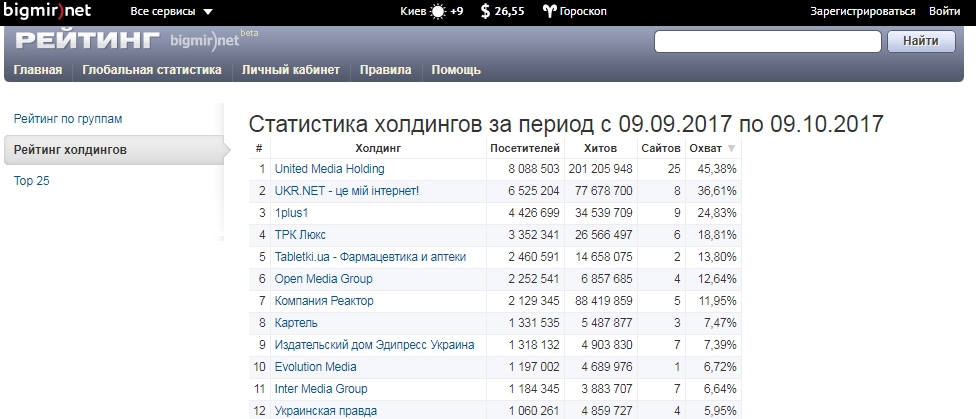
Task: Open the Помощь menu item
Action: click(456, 70)
